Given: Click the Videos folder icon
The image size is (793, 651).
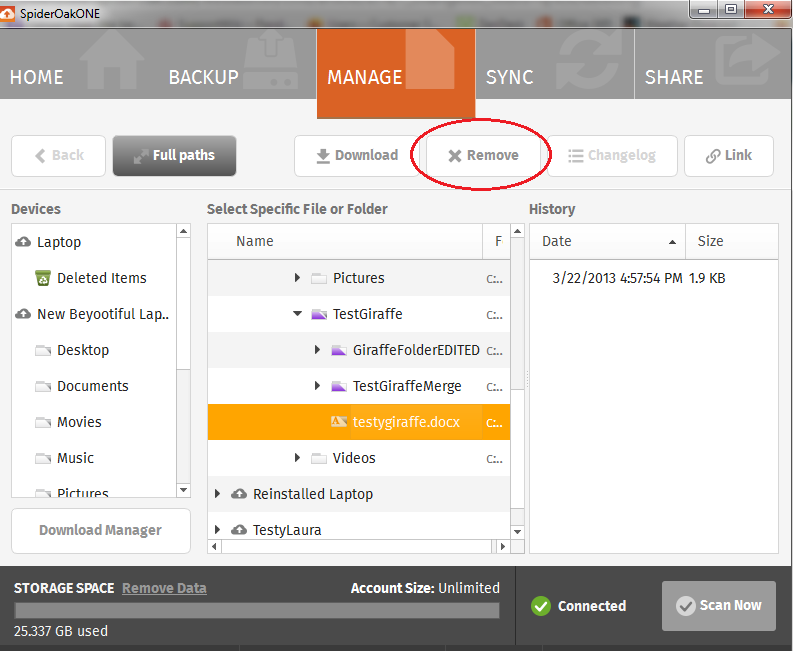Looking at the screenshot, I should 319,458.
